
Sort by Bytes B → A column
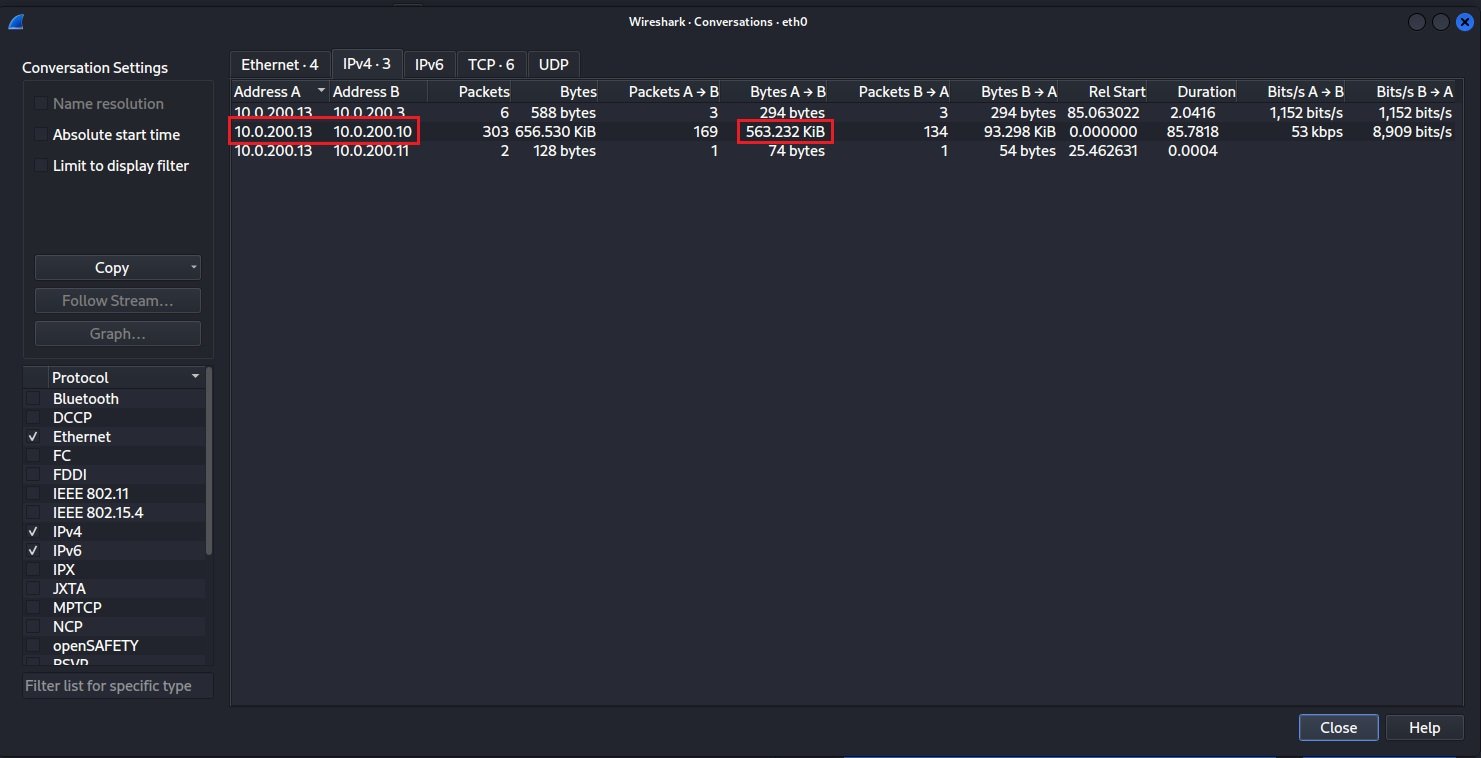point(1004,91)
